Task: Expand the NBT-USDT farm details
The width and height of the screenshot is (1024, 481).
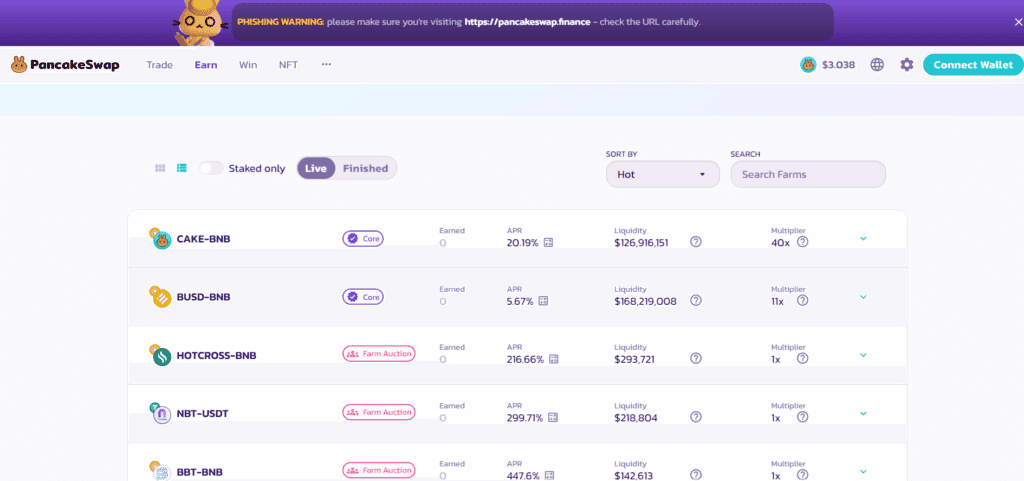Action: pyautogui.click(x=863, y=413)
